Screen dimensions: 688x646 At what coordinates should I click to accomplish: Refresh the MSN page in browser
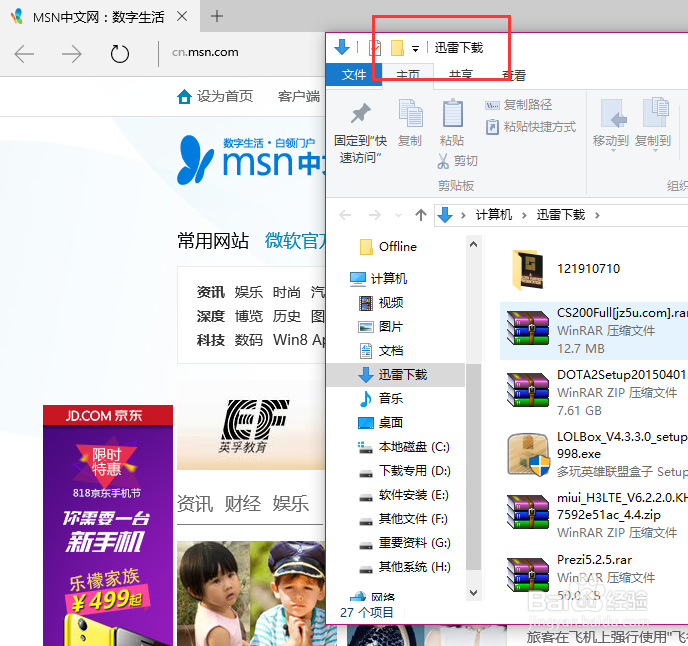[119, 54]
